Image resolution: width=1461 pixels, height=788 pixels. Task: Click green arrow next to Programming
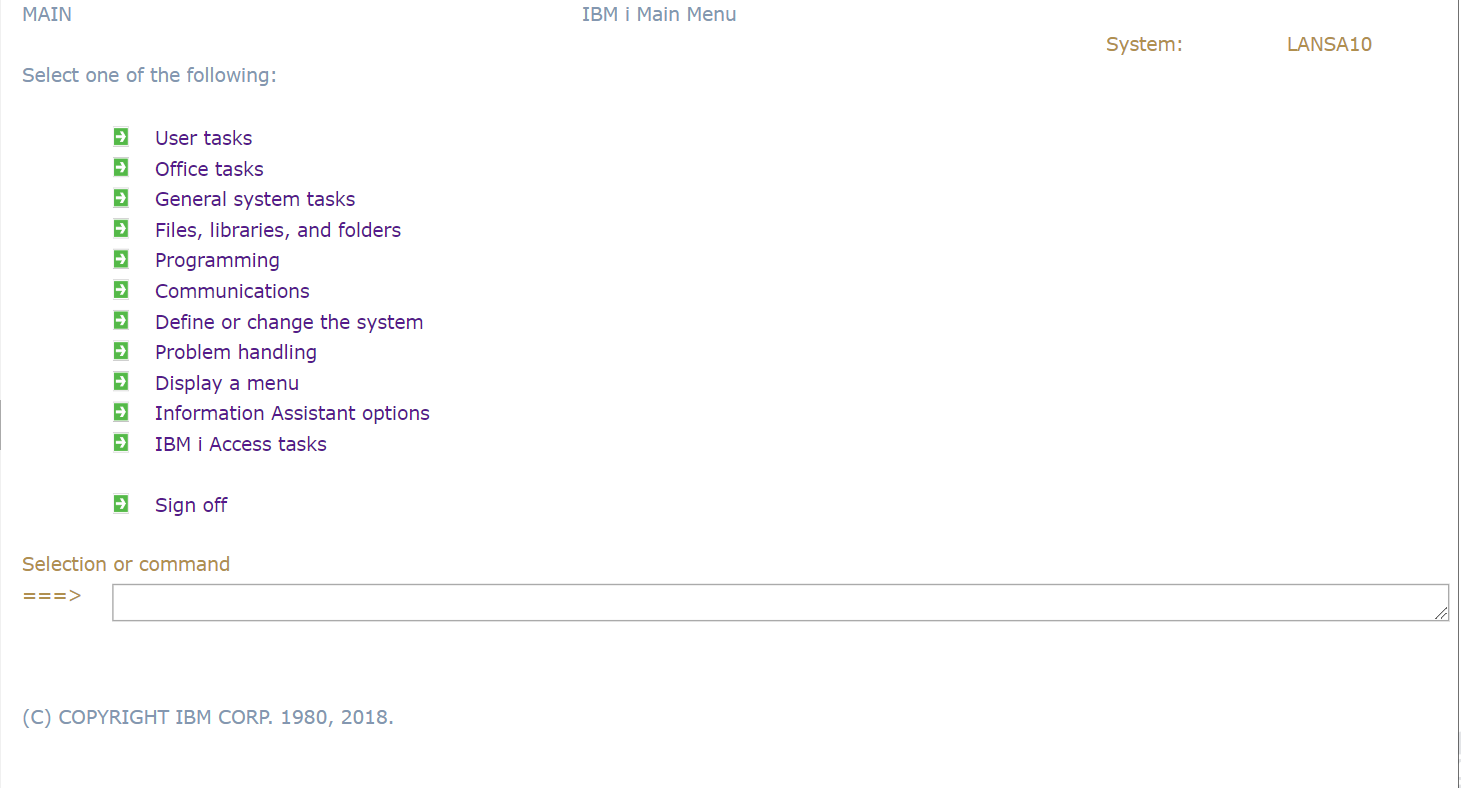tap(121, 259)
